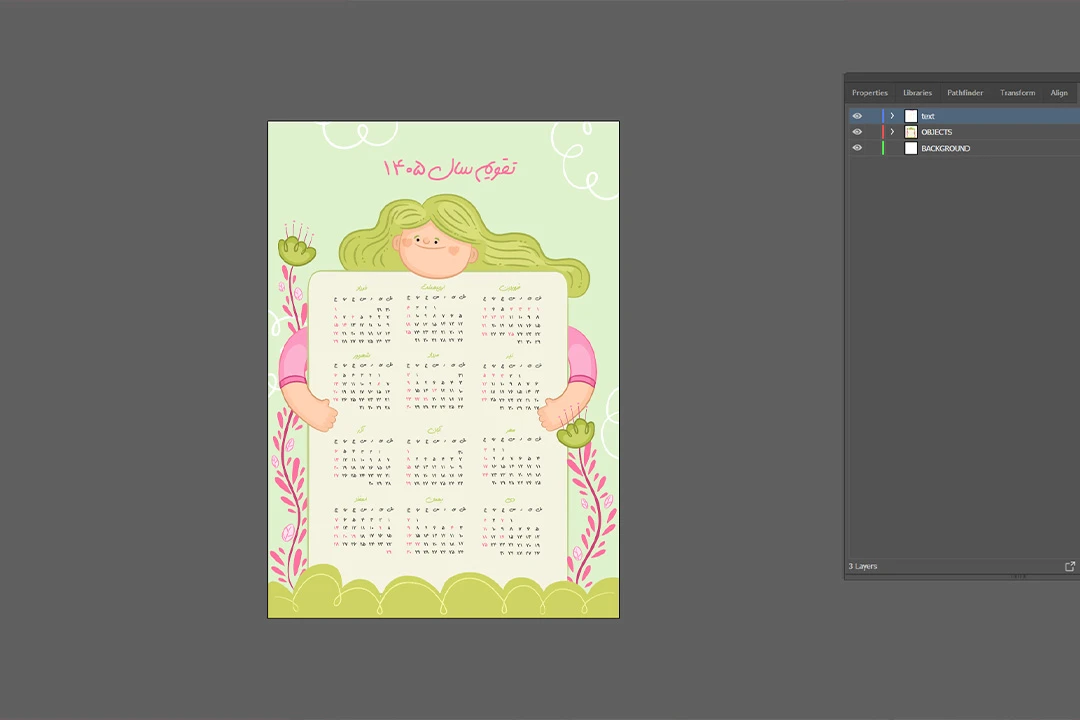Toggle visibility of the OBJECTS layer

857,132
